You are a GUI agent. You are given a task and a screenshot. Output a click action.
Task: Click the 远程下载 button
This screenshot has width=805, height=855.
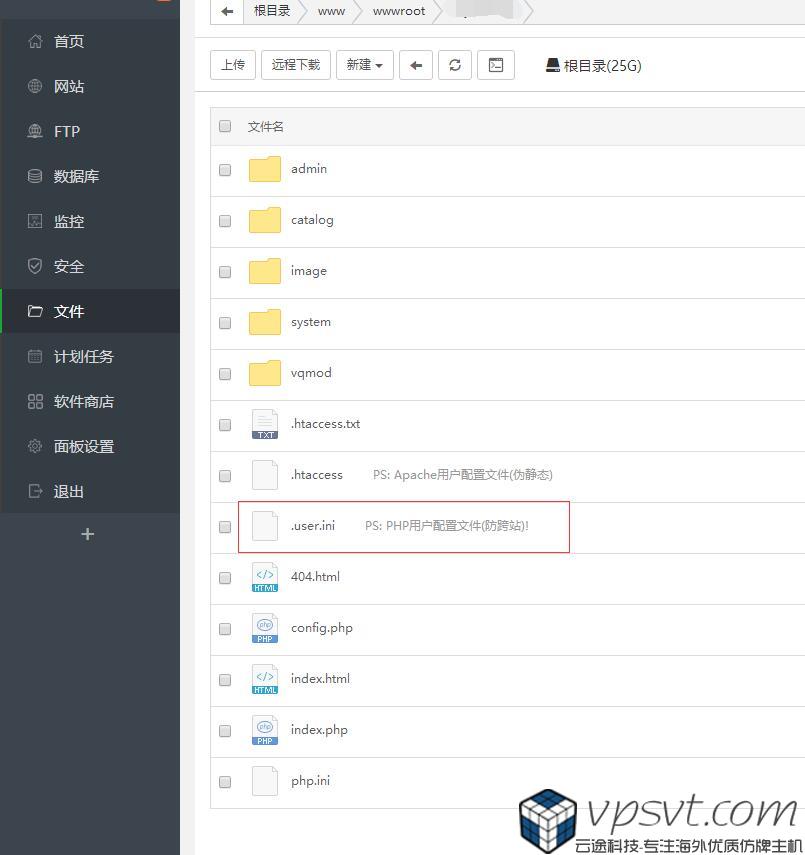click(x=296, y=65)
